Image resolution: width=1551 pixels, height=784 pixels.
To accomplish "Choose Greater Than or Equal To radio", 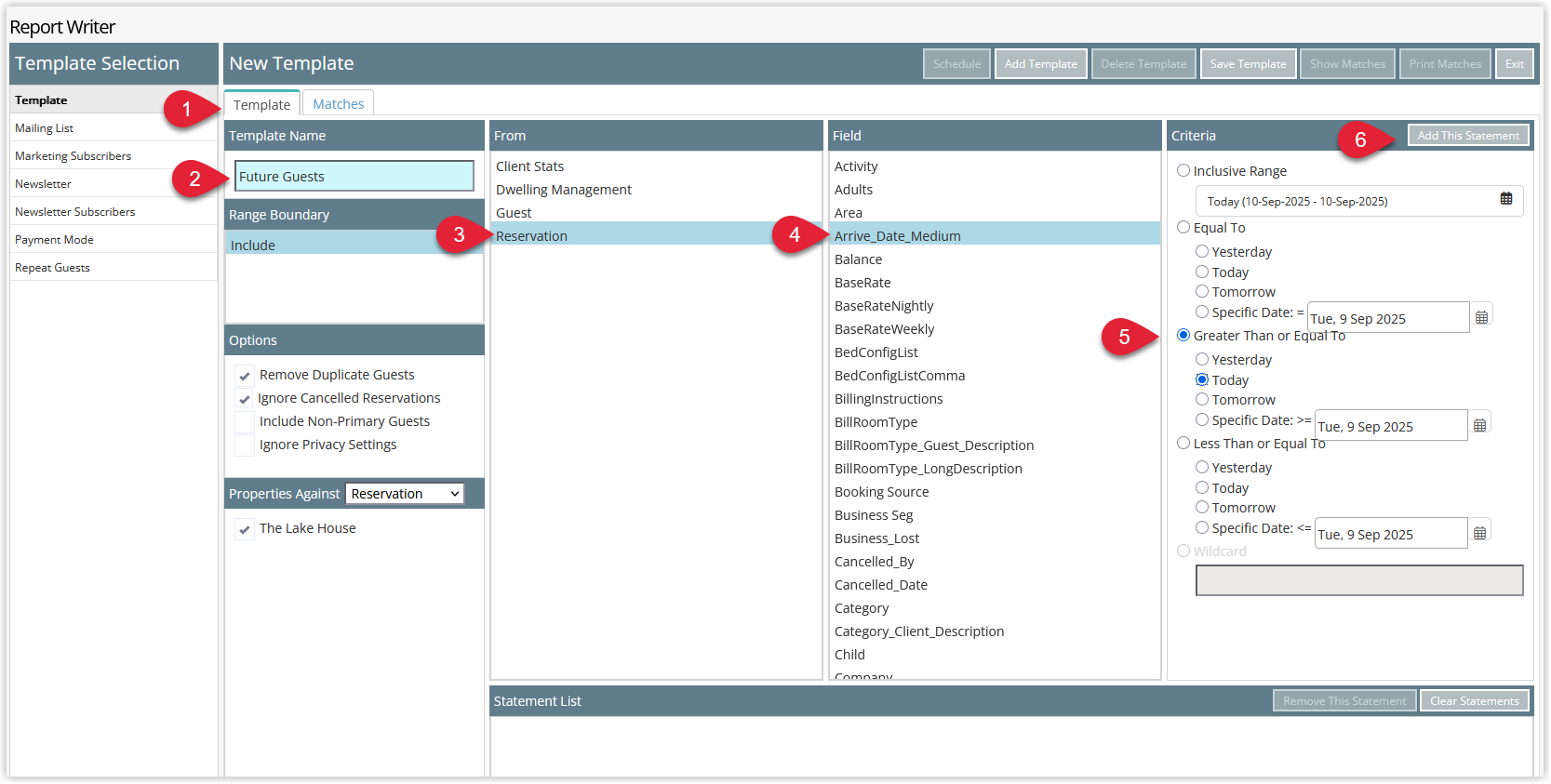I will click(x=1183, y=335).
